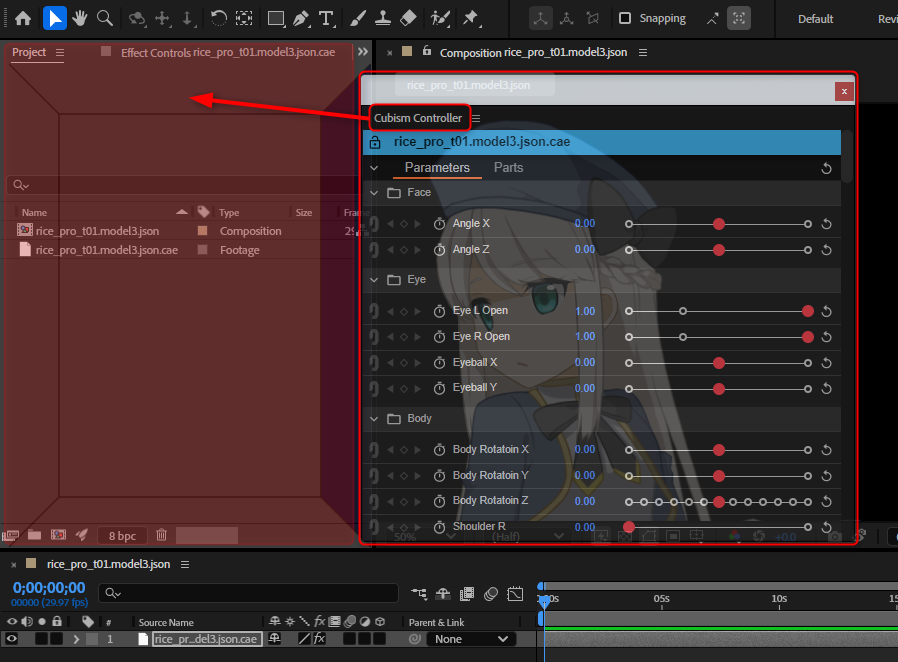Open the Project search options dropdown
Screen dimensions: 898x662
click(21, 185)
